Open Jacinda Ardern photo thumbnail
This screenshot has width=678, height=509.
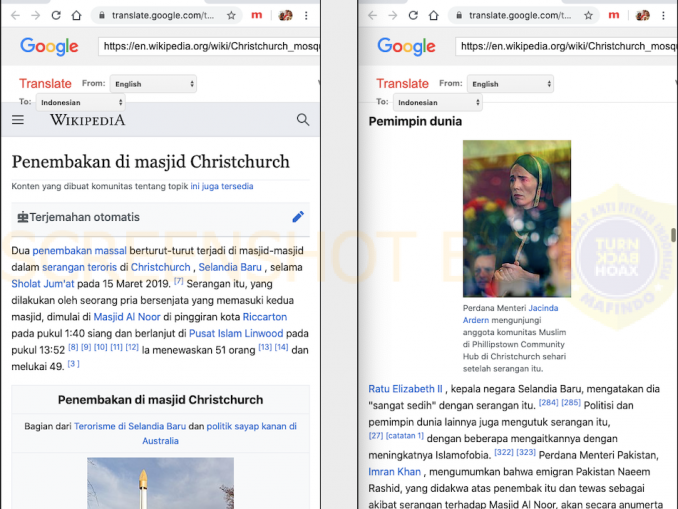(517, 218)
